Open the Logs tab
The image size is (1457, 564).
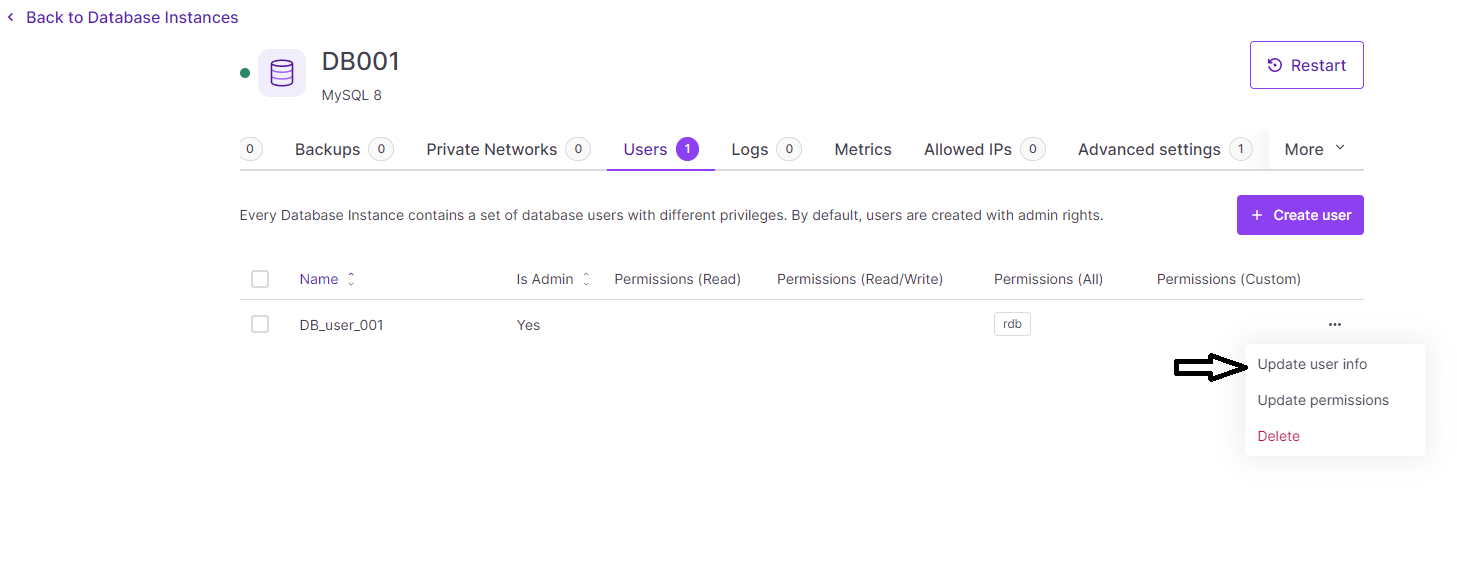[749, 149]
